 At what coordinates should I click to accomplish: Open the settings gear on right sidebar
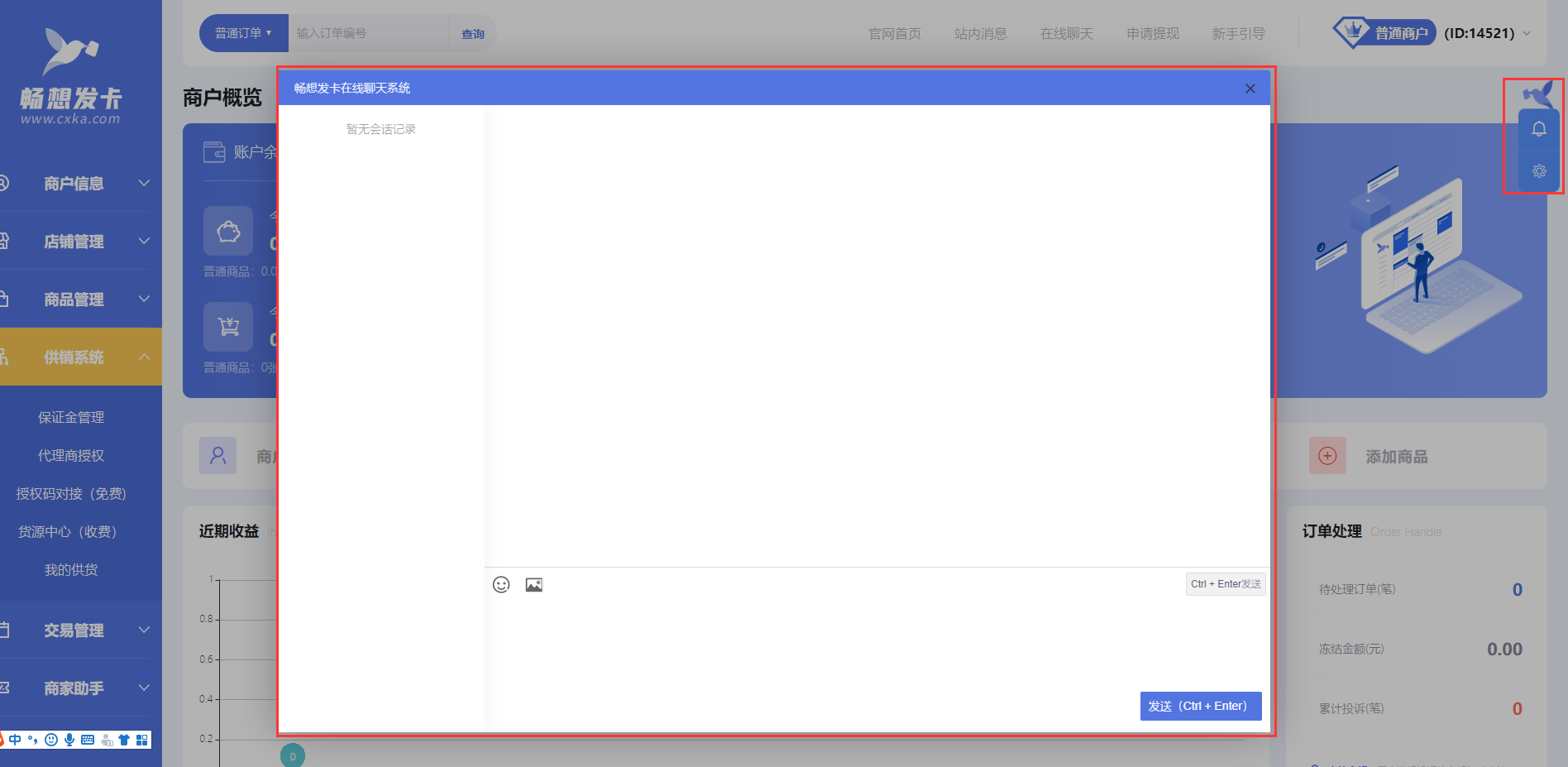pyautogui.click(x=1538, y=171)
